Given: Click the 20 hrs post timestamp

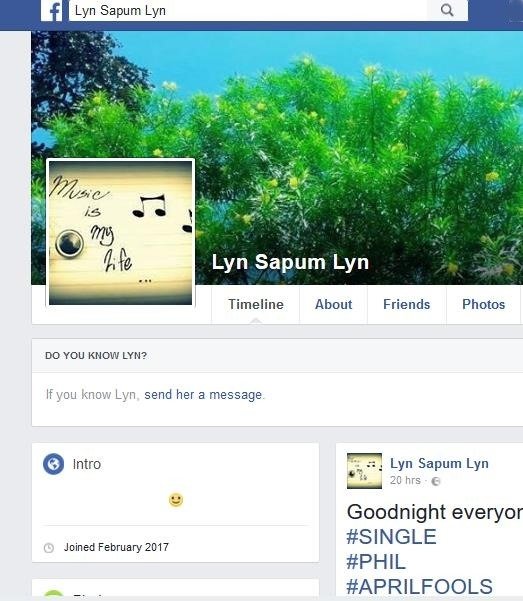Looking at the screenshot, I should (x=405, y=480).
